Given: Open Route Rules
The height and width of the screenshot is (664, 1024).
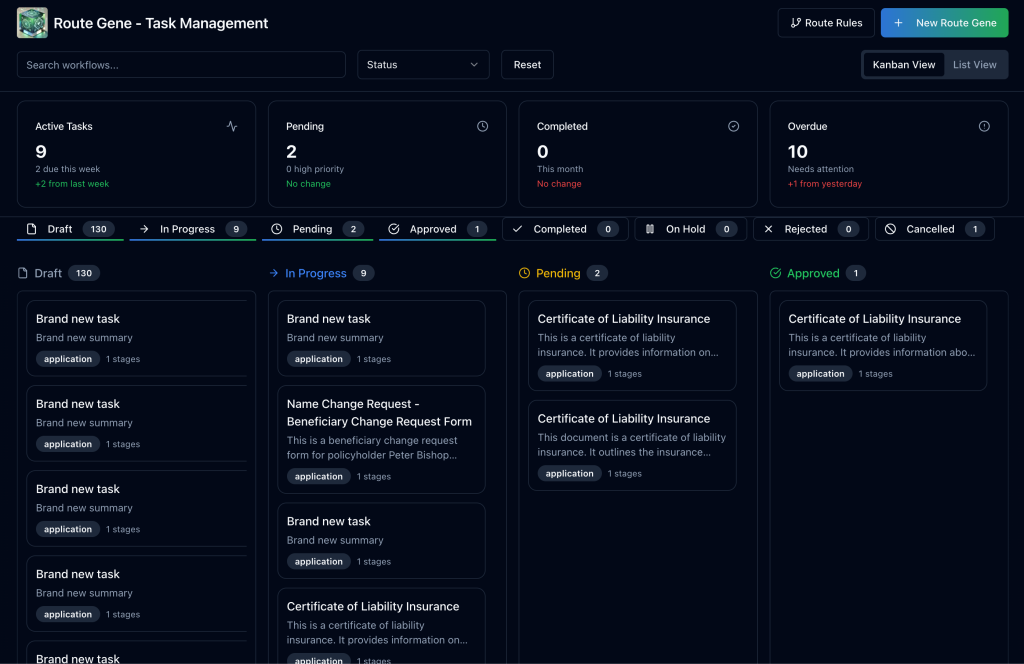Looking at the screenshot, I should tap(825, 23).
